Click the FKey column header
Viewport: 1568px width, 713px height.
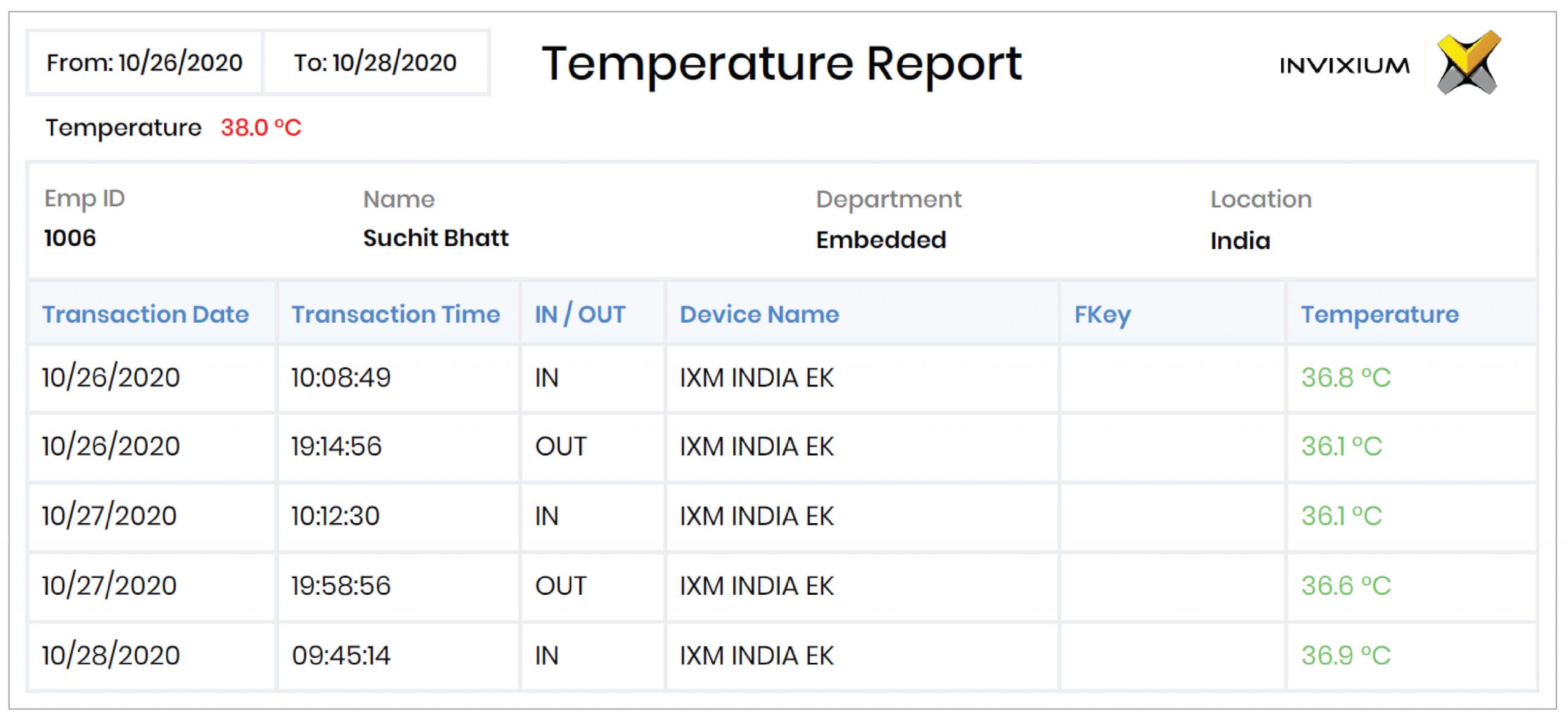(1102, 315)
